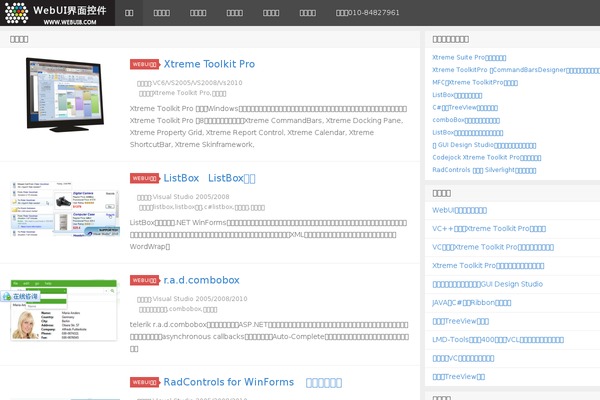The height and width of the screenshot is (400, 600).
Task: Open the Xtreme Toolkit Pro product title
Action: 209,64
